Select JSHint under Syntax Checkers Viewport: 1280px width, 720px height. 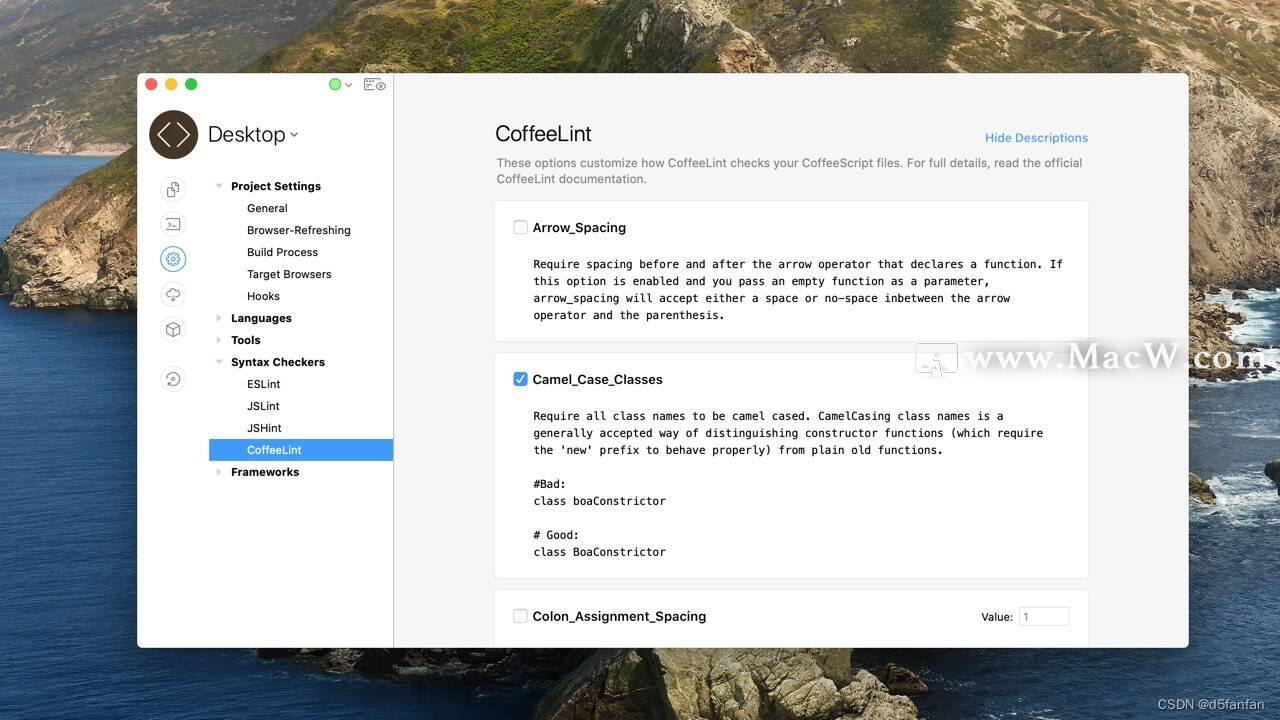point(264,428)
